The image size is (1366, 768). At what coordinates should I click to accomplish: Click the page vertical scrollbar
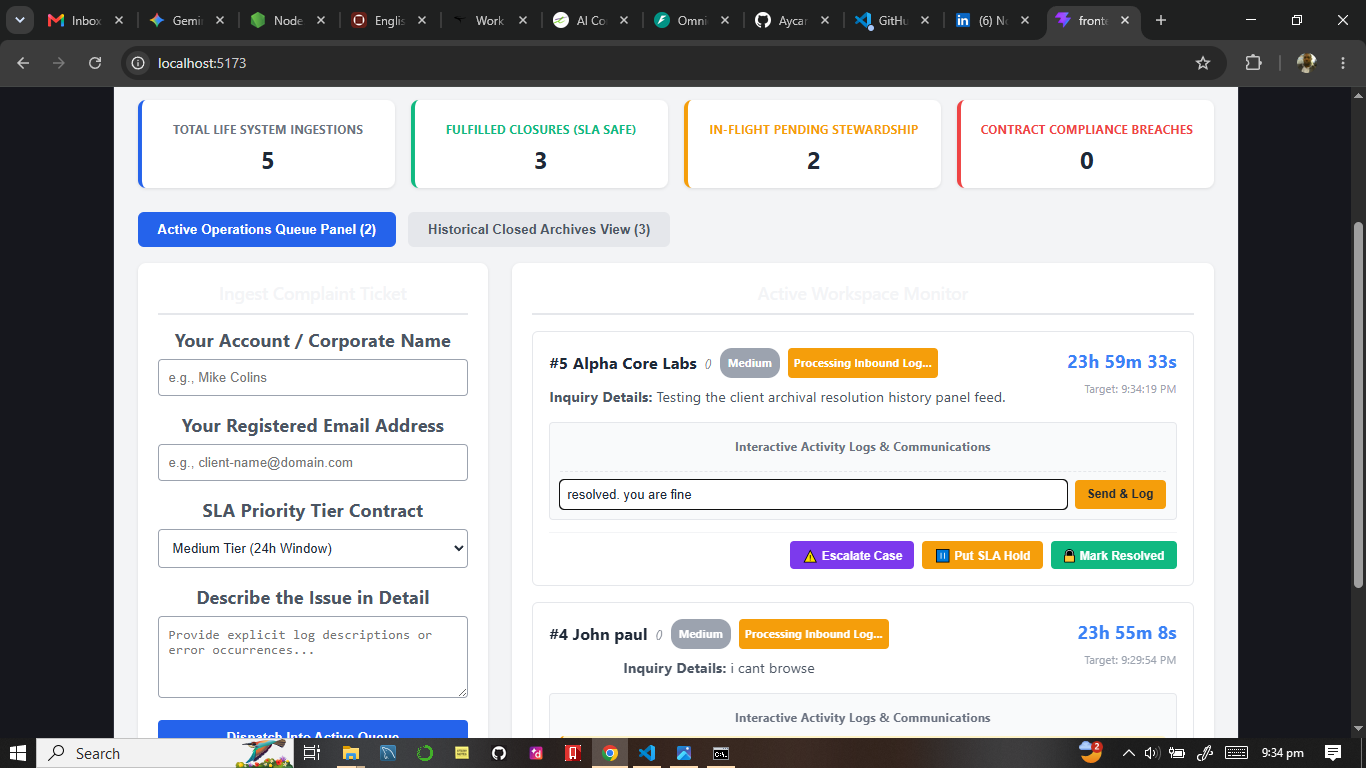point(1358,405)
